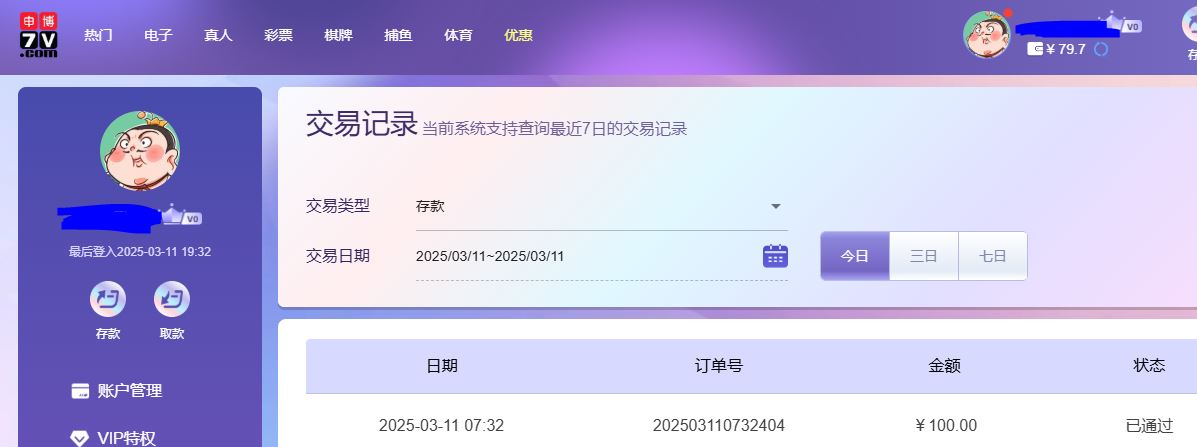Select the 今日 date range option

pyautogui.click(x=854, y=256)
